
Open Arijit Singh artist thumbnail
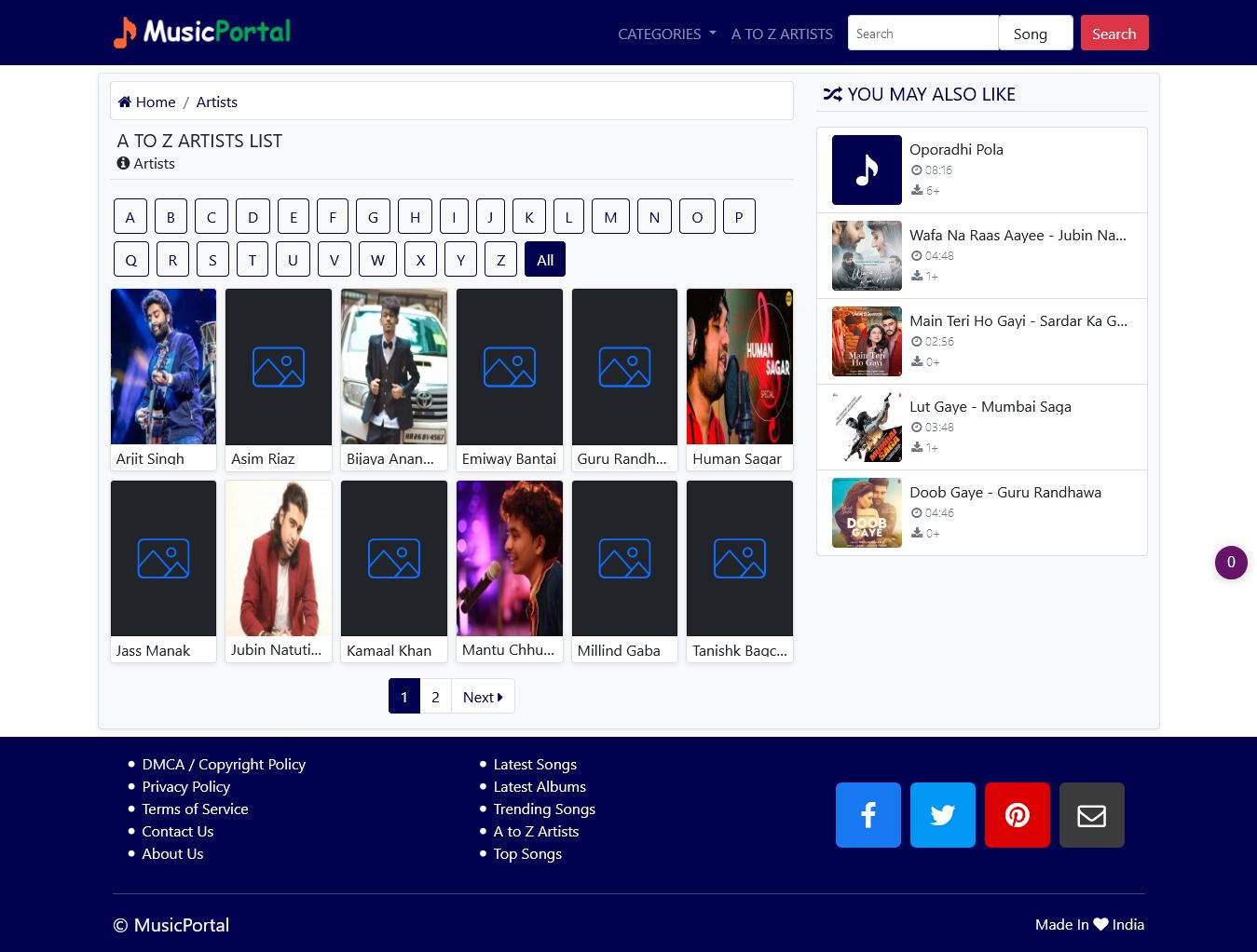coord(163,367)
